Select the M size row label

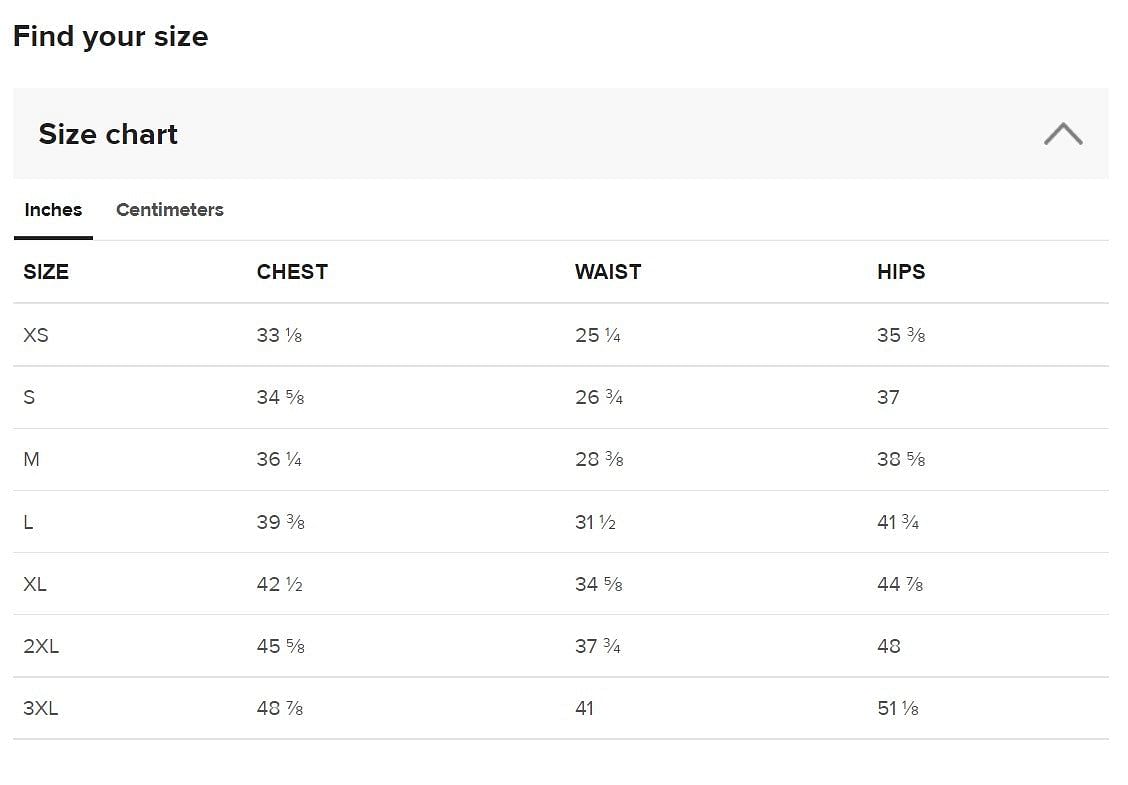click(x=31, y=459)
